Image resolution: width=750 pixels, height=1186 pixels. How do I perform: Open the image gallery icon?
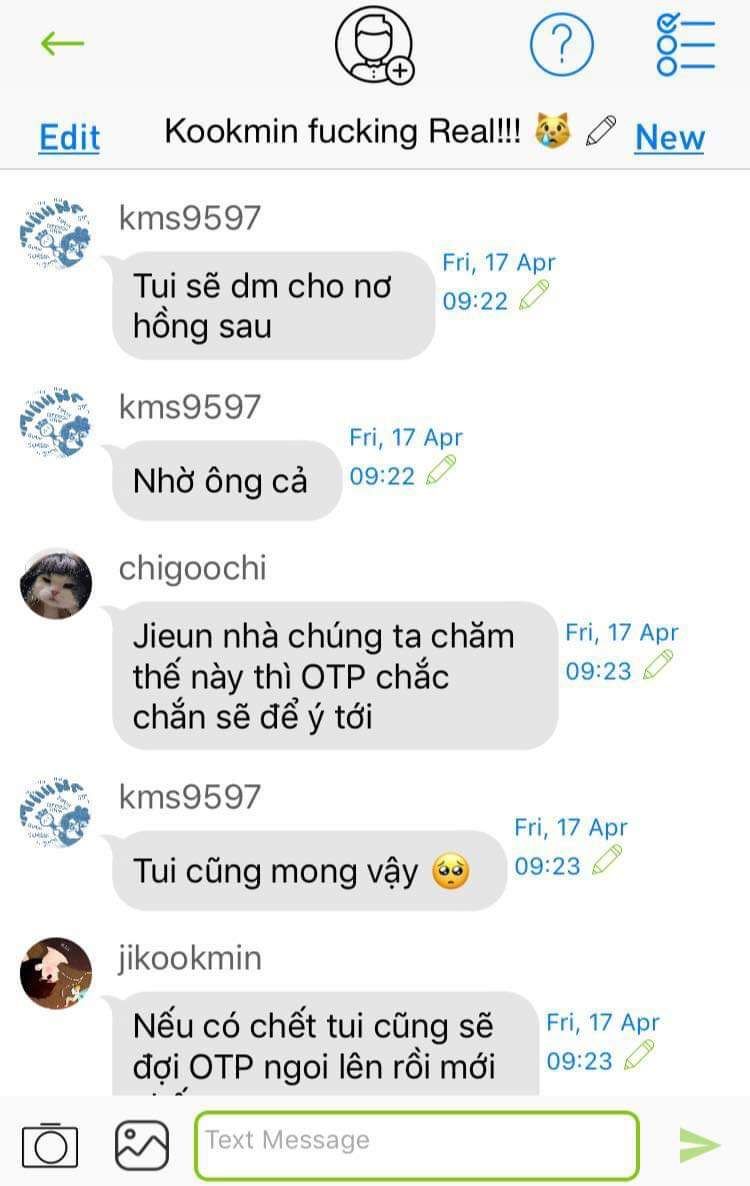point(141,1144)
